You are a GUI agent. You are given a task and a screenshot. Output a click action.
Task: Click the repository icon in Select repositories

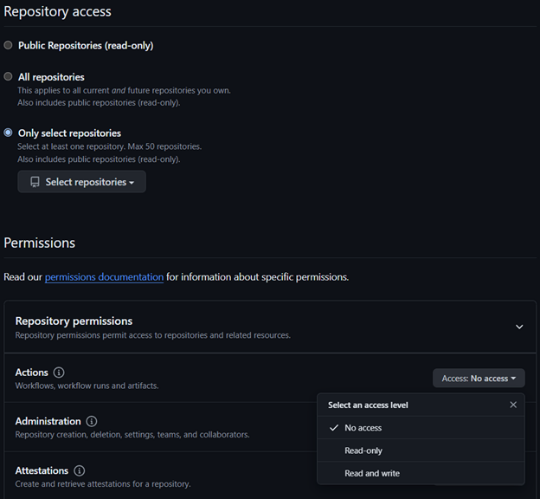35,182
